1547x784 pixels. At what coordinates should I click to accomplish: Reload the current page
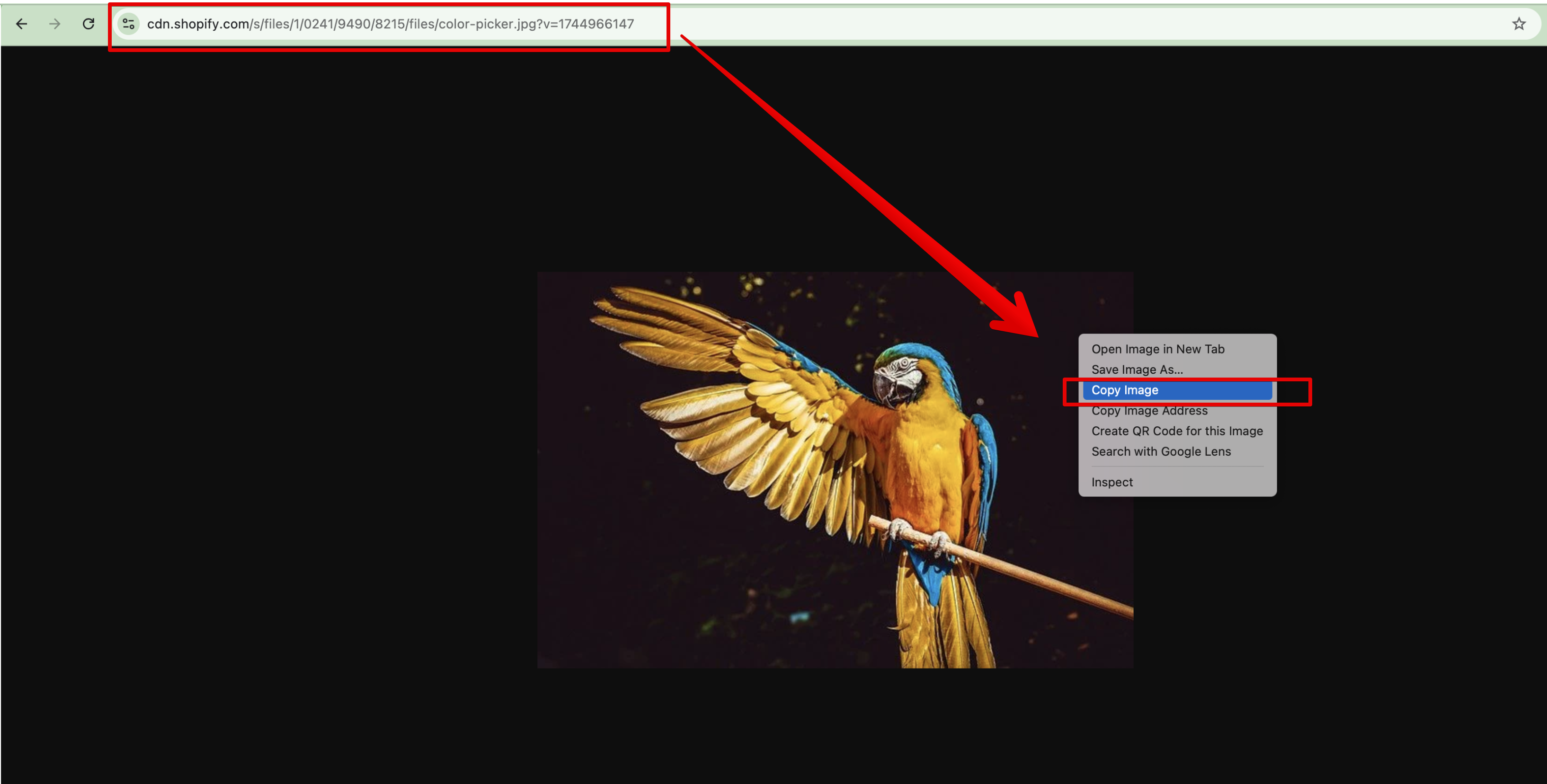[88, 24]
